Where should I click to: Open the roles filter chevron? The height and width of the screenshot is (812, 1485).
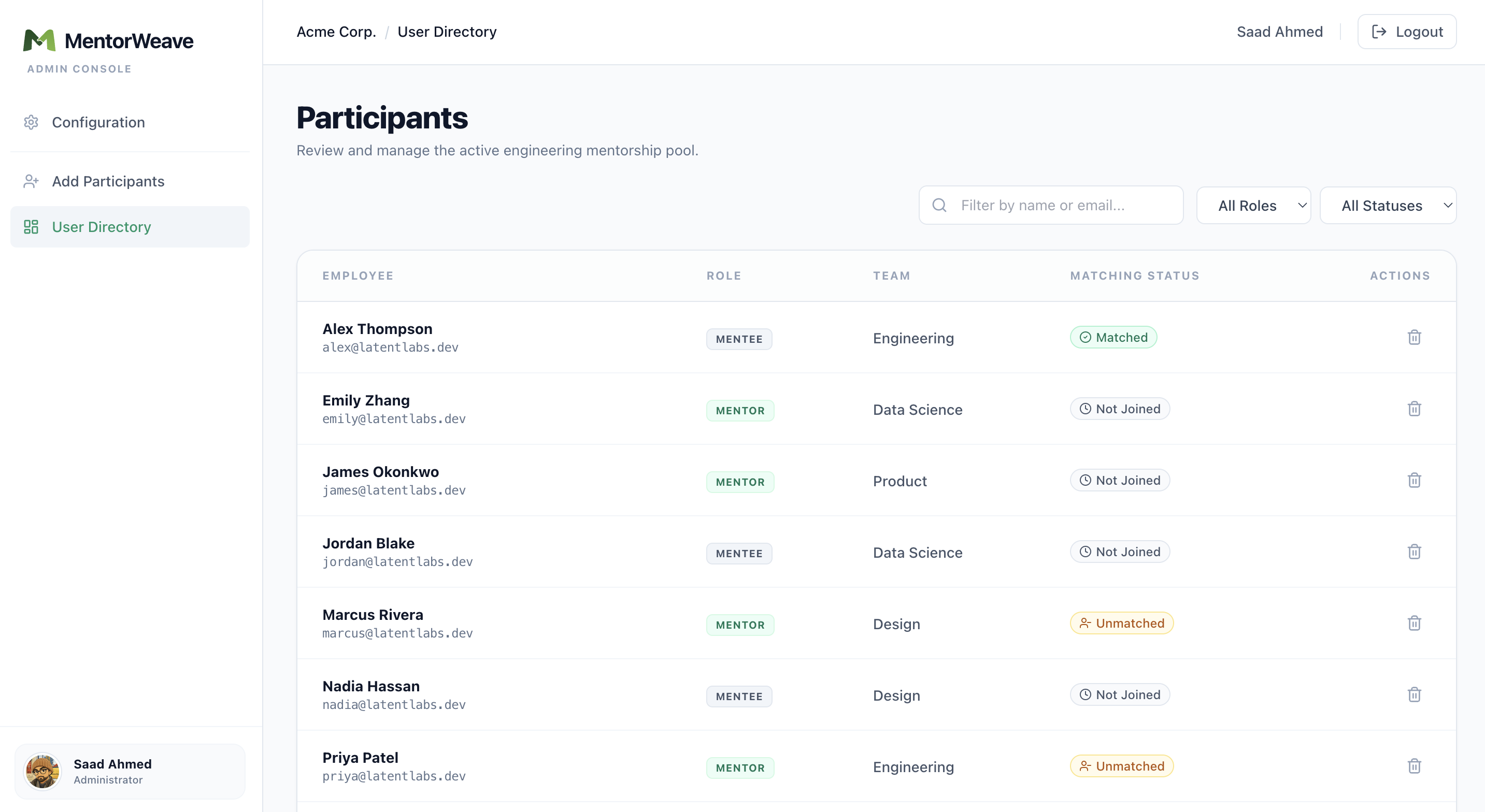[1302, 205]
